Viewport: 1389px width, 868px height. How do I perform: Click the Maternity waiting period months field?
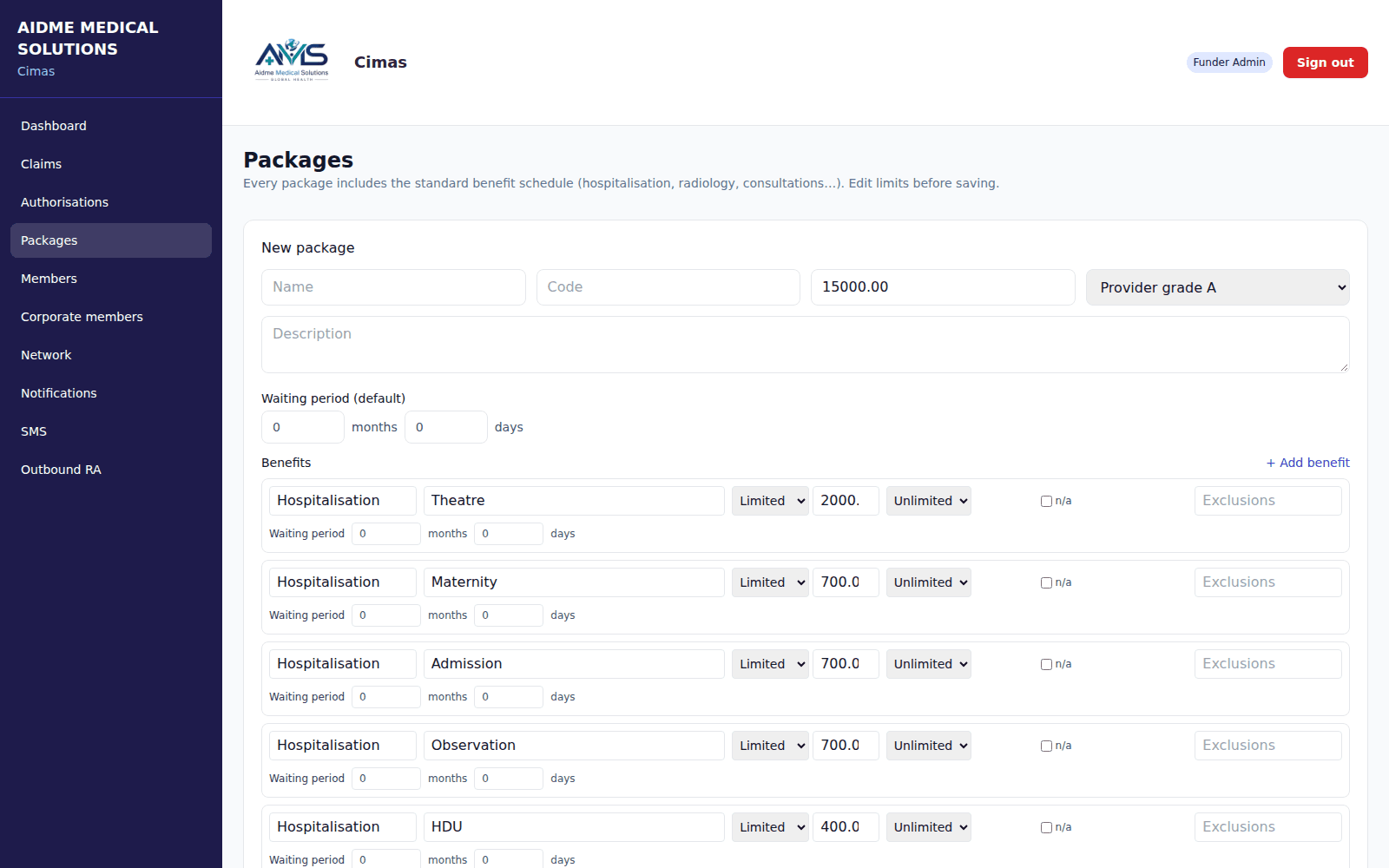pyautogui.click(x=386, y=615)
